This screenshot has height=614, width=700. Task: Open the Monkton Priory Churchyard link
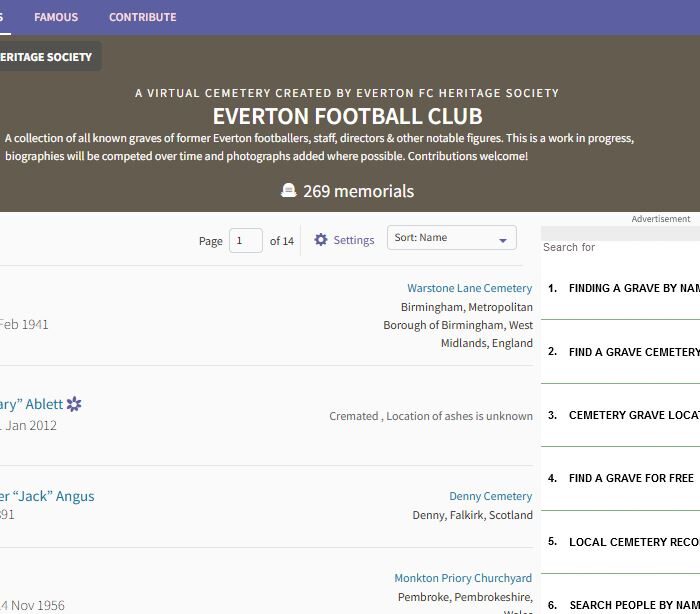point(463,578)
